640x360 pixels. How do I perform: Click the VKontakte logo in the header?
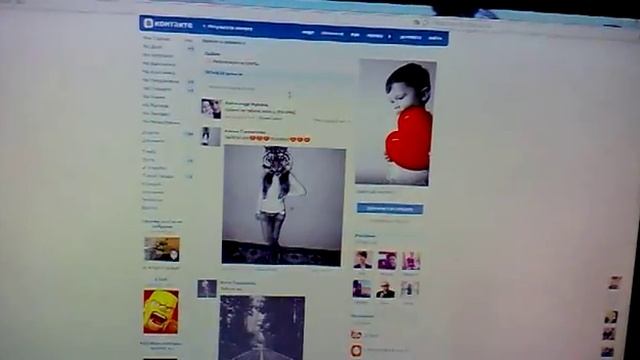[x=168, y=24]
